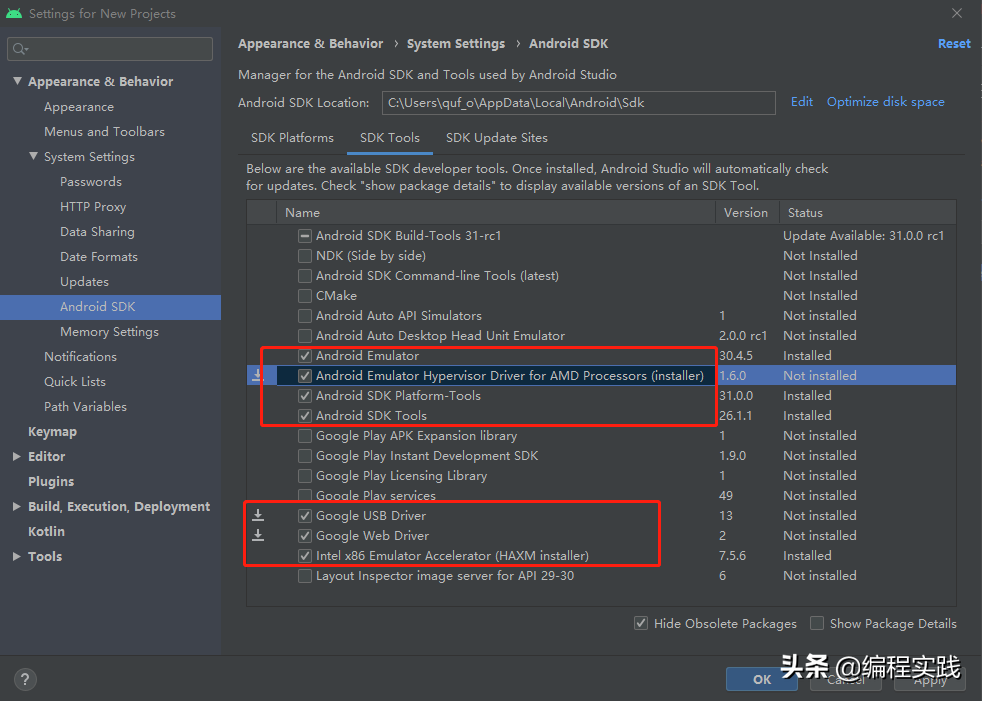Toggle Show Package Details checkbox
The height and width of the screenshot is (701, 982).
click(x=817, y=623)
